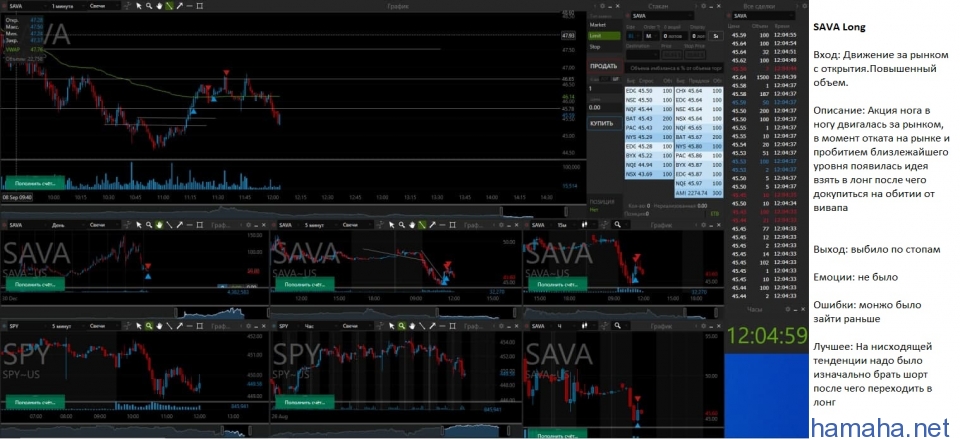Click Пополнить счёт button in SPY 5-minute chart

click(x=35, y=402)
